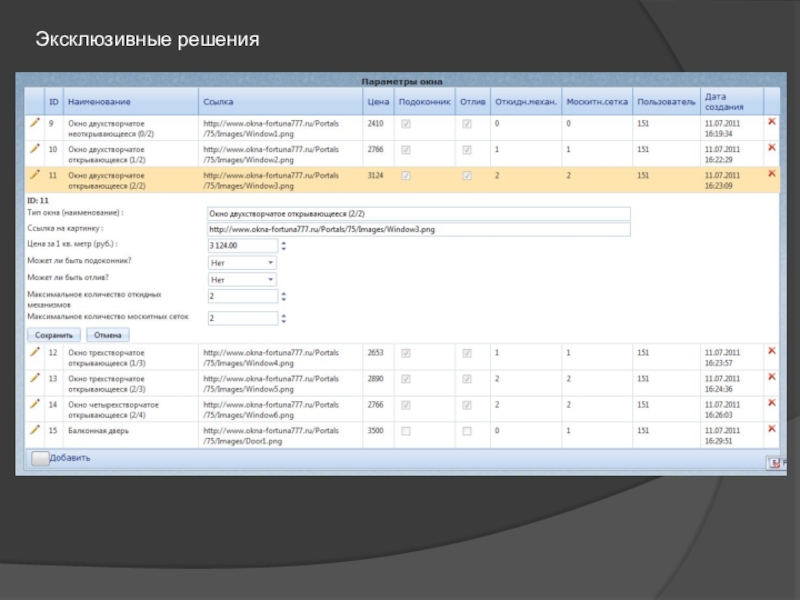Open editing for row 12 via pencil icon
This screenshot has height=600, width=800.
pos(35,352)
